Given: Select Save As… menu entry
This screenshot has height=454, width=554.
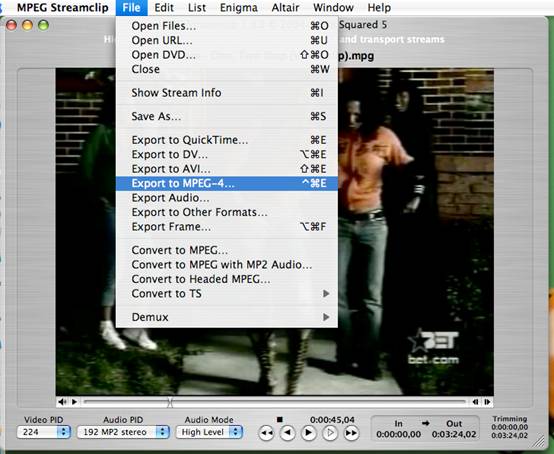Looking at the screenshot, I should (x=226, y=116).
